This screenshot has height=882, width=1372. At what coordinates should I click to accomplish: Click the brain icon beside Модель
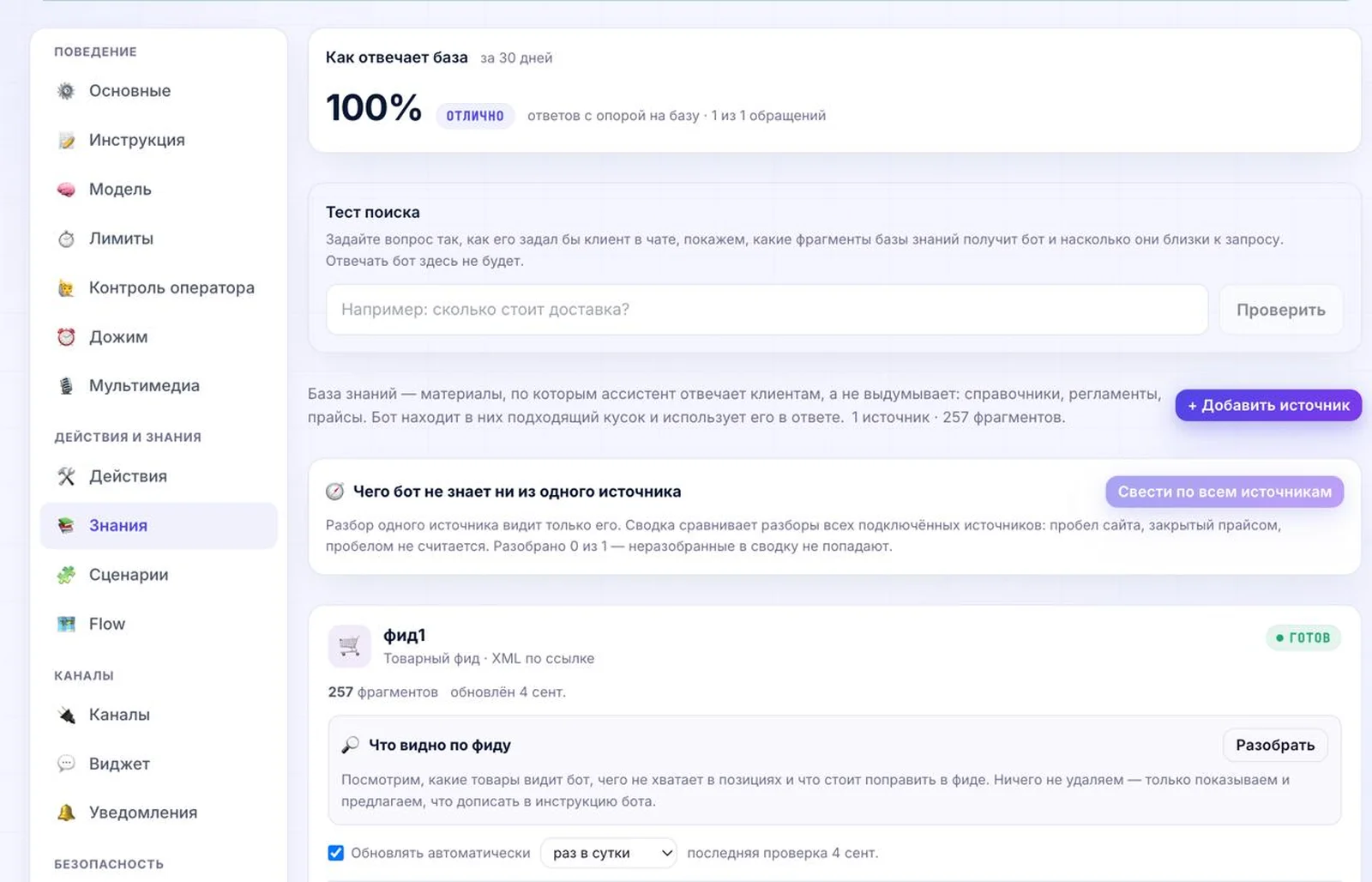click(66, 190)
